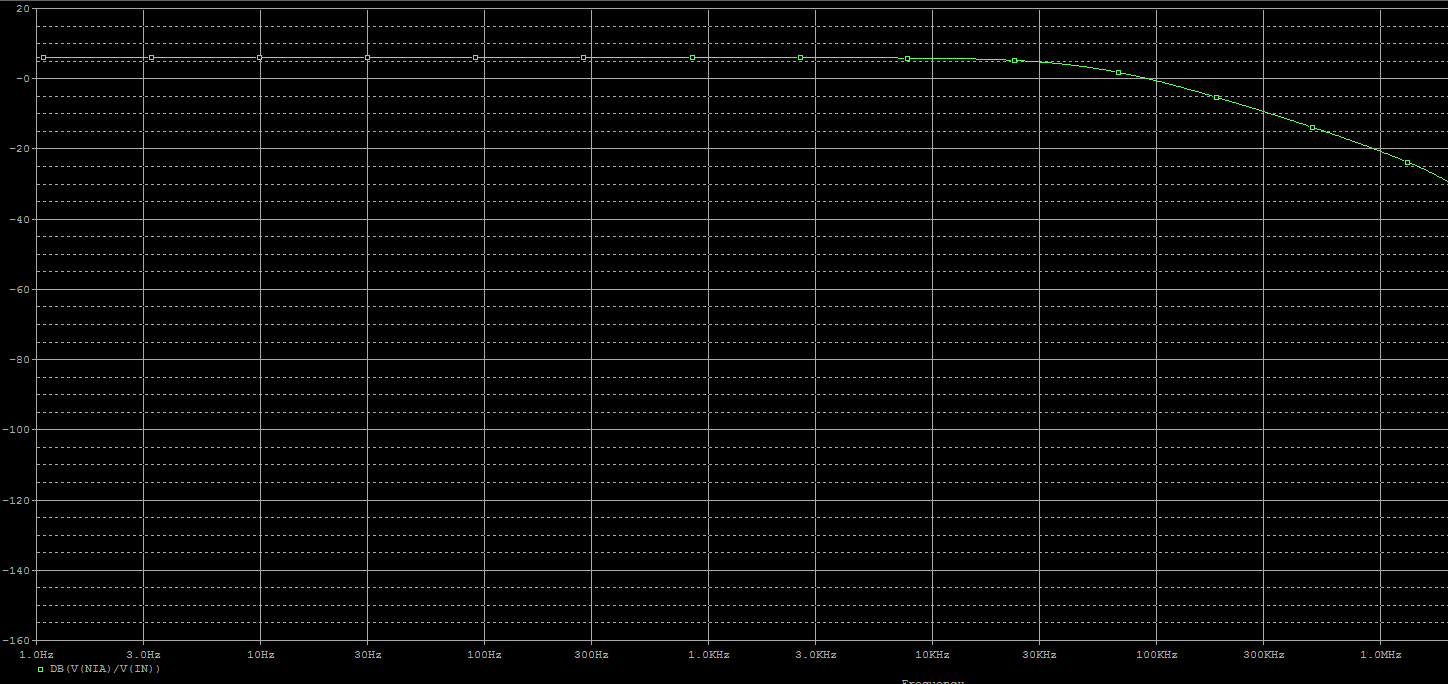Click the -60 label on the Y axis
Image resolution: width=1448 pixels, height=684 pixels.
[x=19, y=289]
